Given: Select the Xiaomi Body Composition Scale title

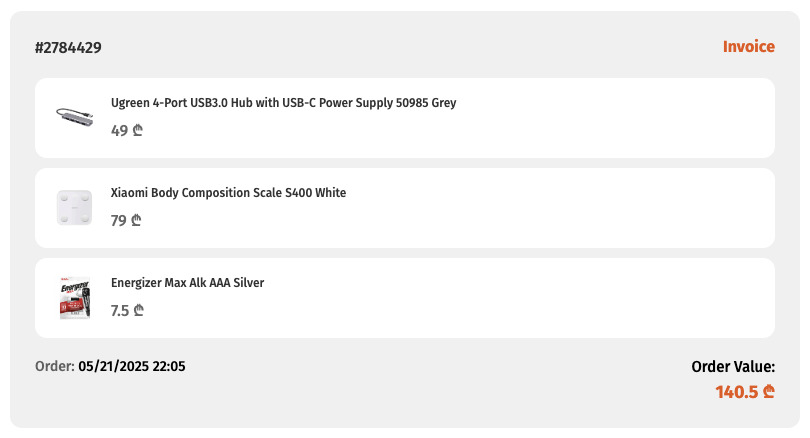Looking at the screenshot, I should click(x=228, y=193).
